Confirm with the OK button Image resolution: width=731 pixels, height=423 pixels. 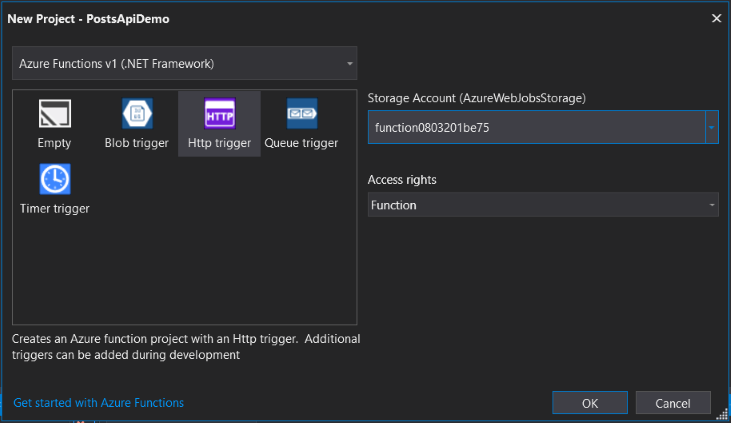tap(590, 402)
